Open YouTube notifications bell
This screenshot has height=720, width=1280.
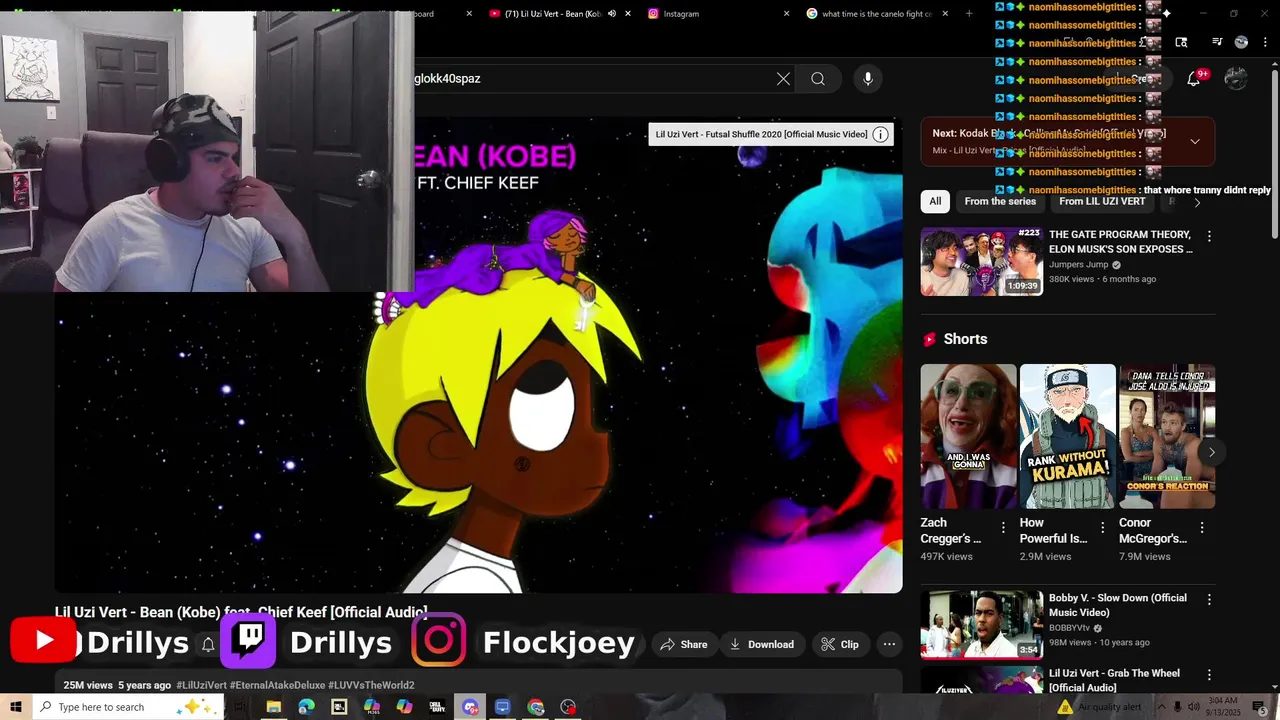1193,79
